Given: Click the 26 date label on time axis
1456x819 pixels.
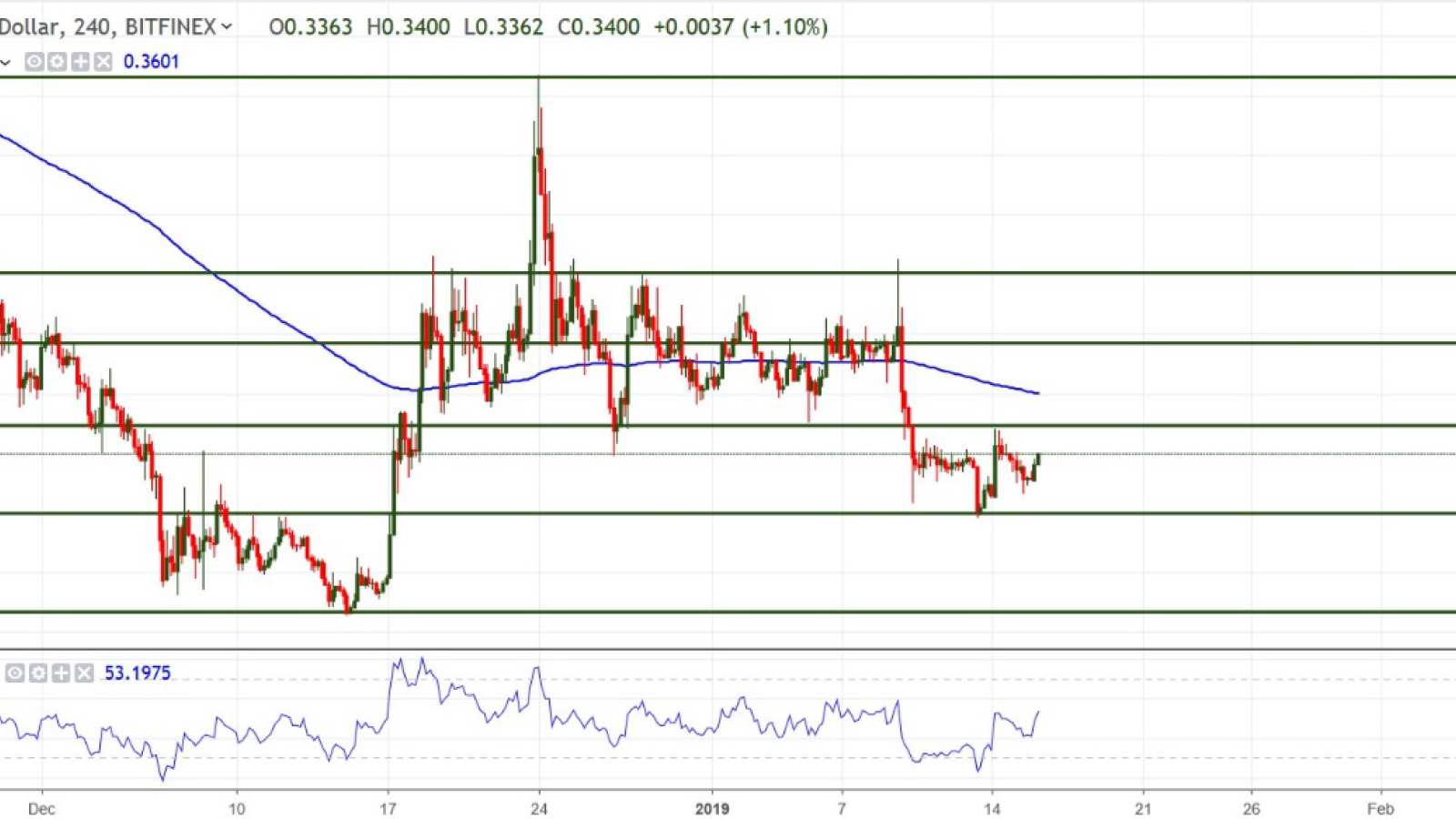Looking at the screenshot, I should (x=1251, y=809).
